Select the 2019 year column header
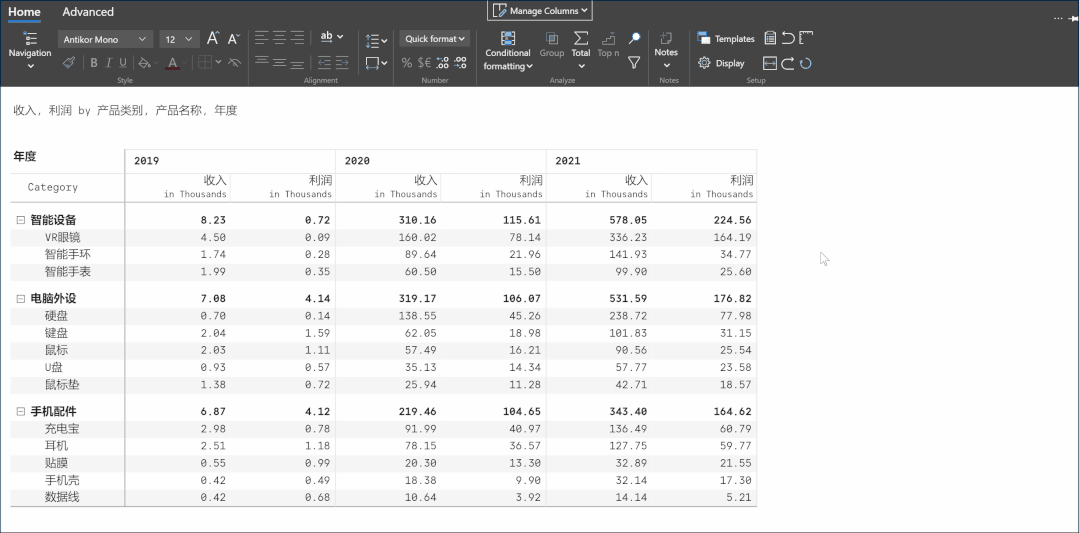The image size is (1079, 533). [x=230, y=161]
